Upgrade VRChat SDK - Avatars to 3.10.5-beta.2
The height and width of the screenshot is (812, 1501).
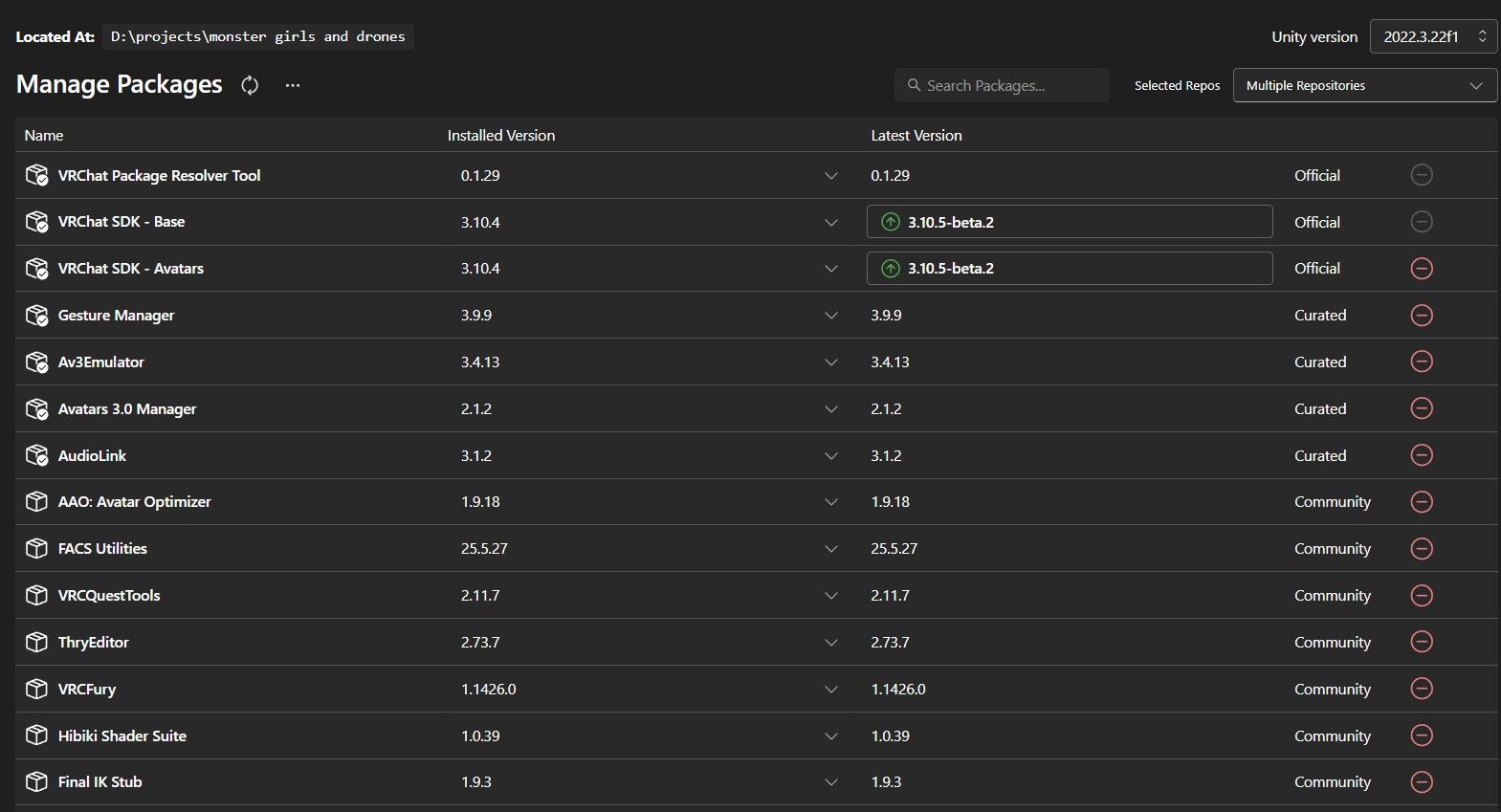click(1070, 269)
